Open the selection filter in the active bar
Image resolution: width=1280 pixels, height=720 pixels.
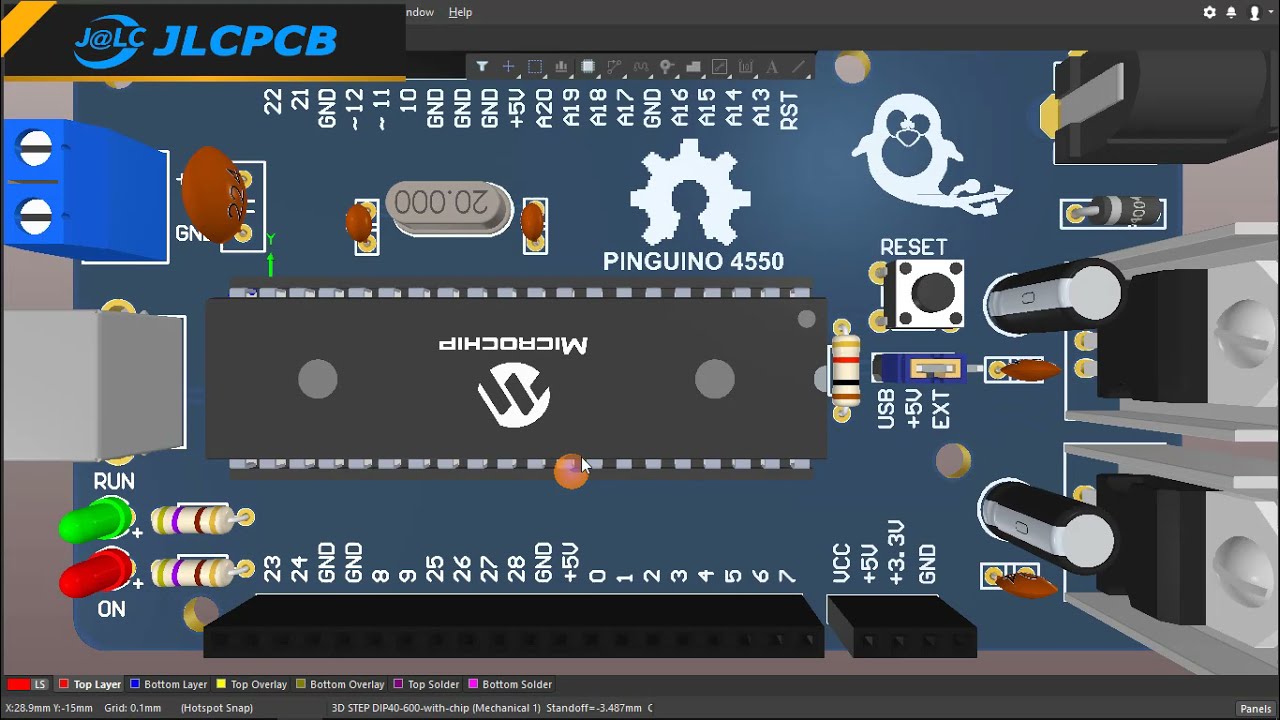click(x=482, y=67)
